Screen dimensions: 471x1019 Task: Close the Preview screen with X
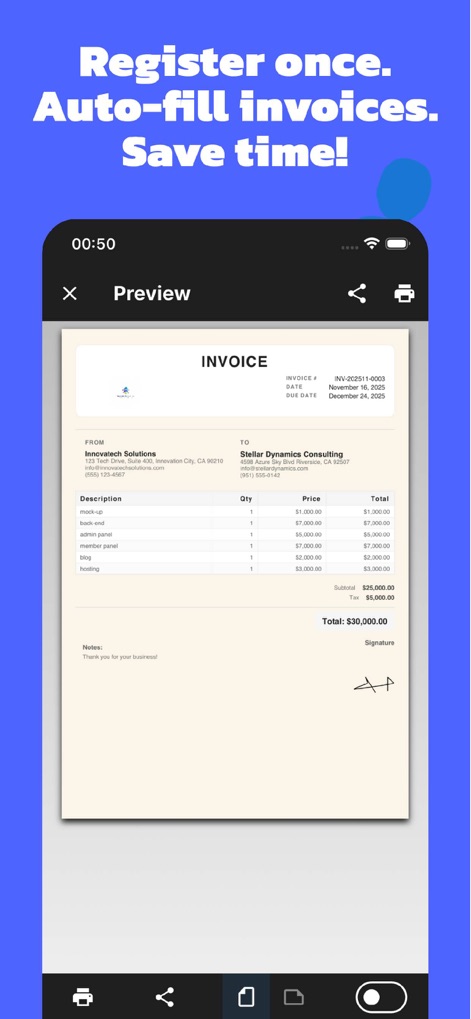[70, 294]
